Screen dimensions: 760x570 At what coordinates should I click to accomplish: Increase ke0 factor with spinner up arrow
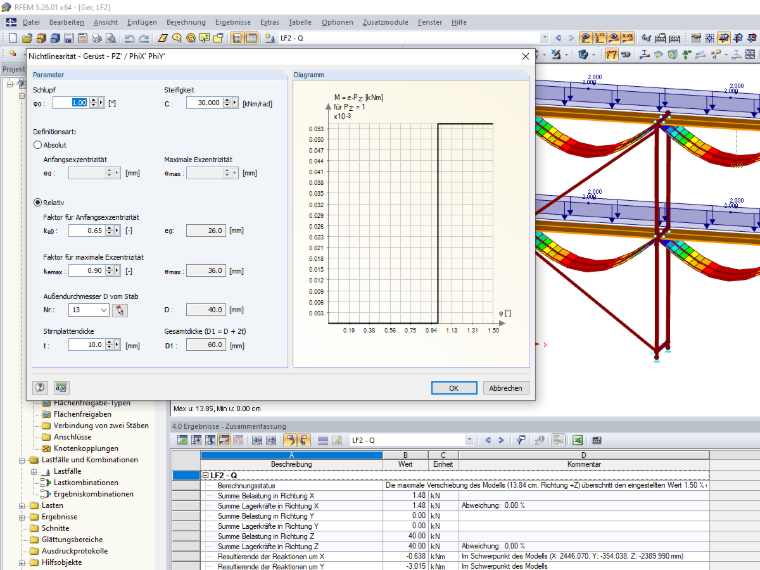109,228
